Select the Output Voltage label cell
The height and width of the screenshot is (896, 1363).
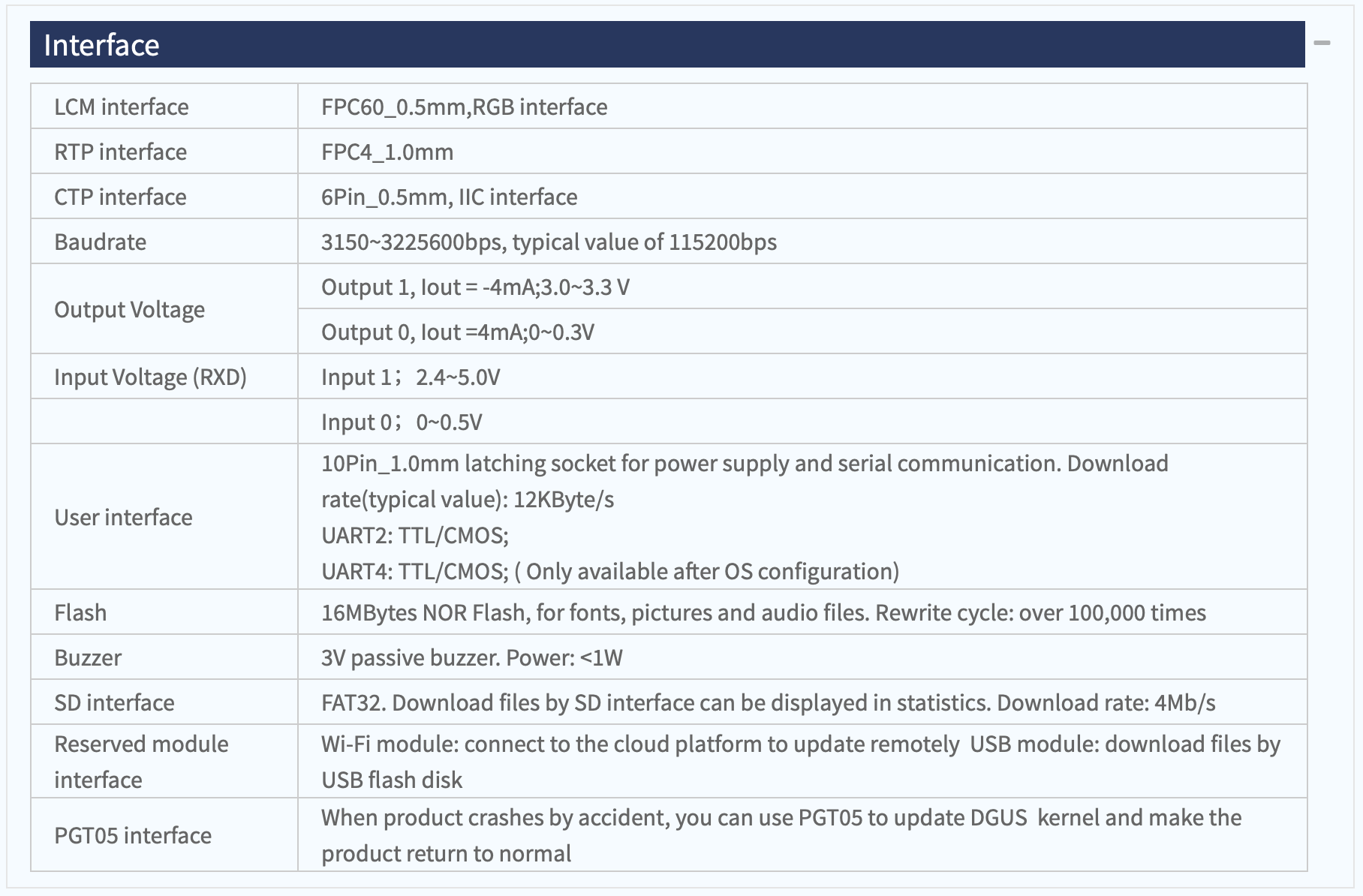(164, 309)
